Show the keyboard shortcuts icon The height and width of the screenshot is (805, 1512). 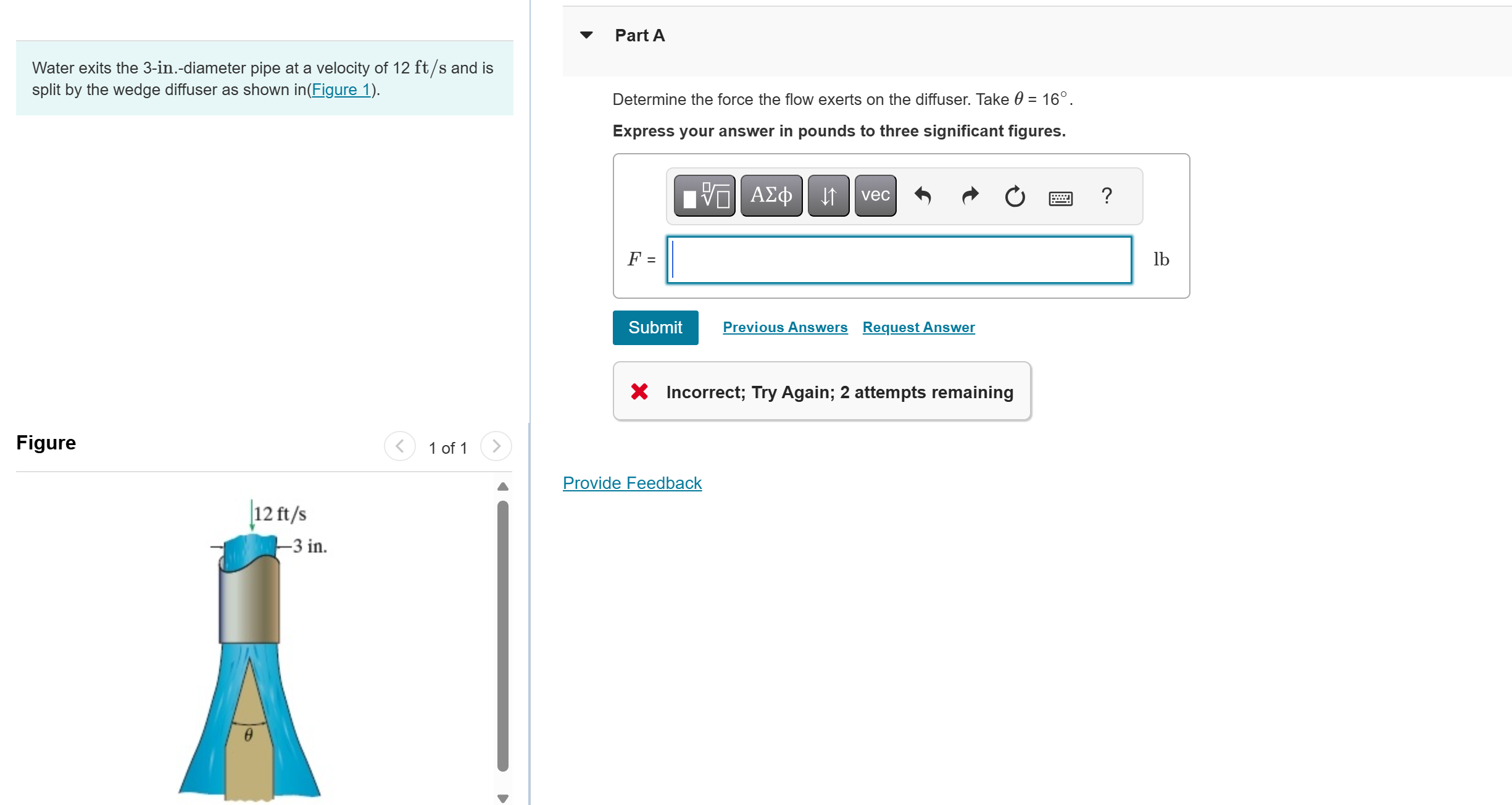(1060, 198)
